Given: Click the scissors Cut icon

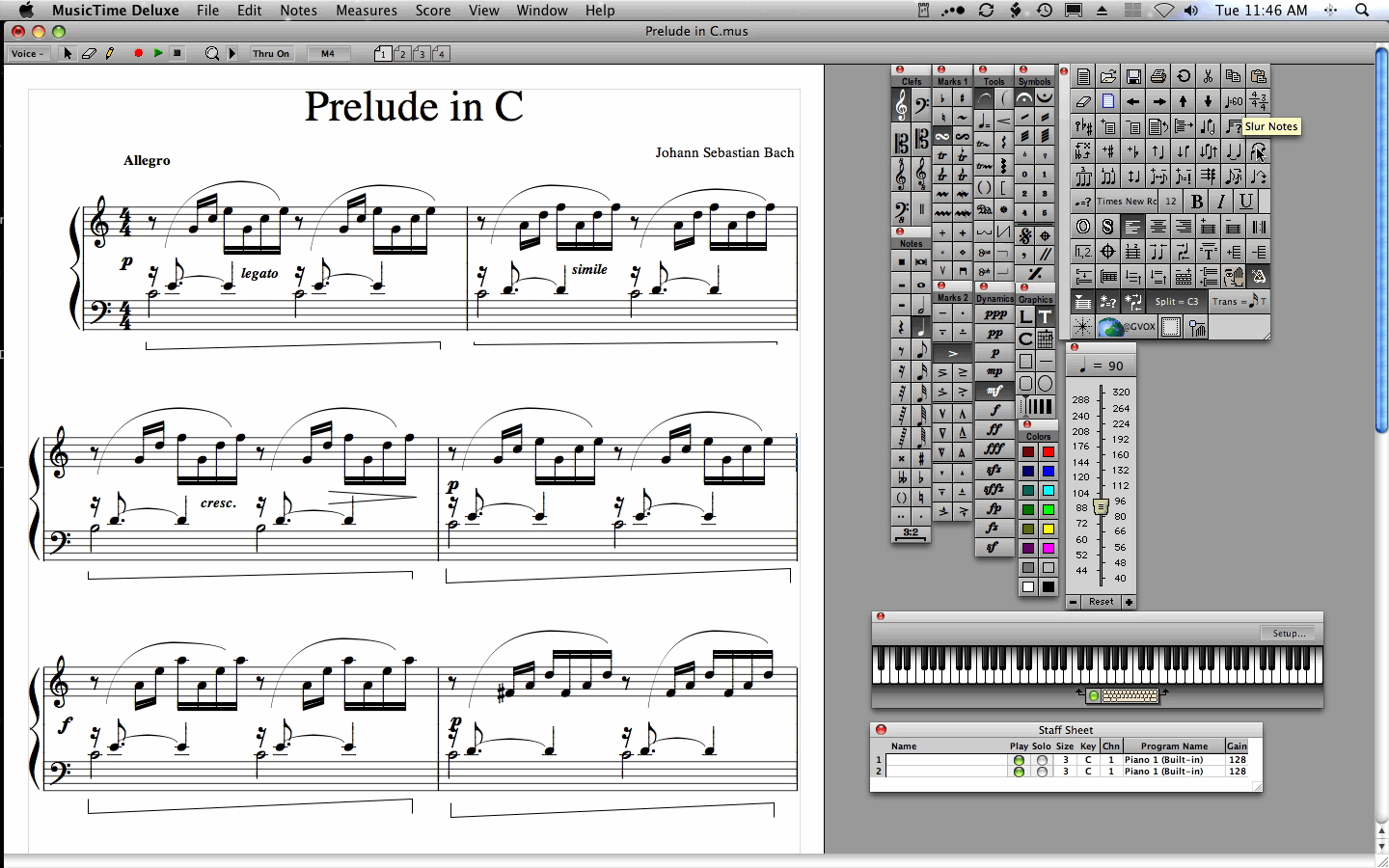Looking at the screenshot, I should coord(1208,76).
